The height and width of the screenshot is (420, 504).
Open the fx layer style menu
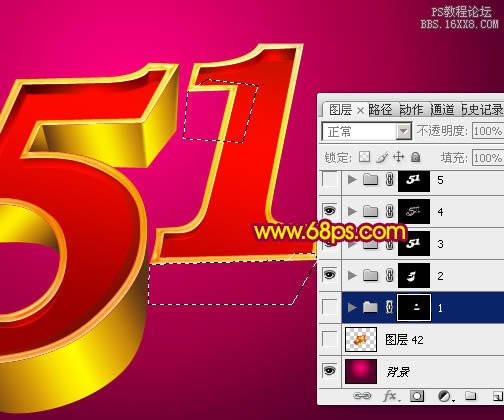(x=391, y=396)
